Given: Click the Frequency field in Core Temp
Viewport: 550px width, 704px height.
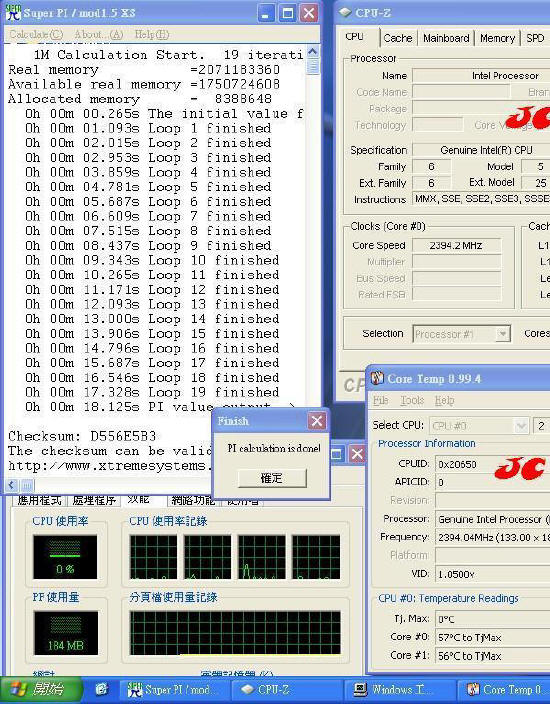Looking at the screenshot, I should [492, 537].
